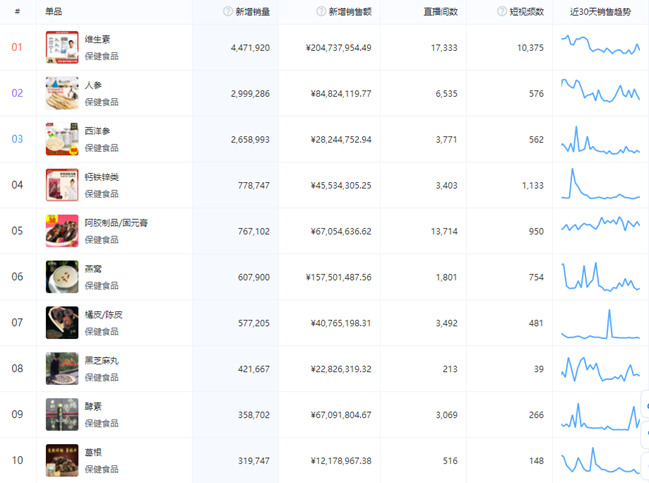Sort by the 新增销量 column header
Viewport: 649px width, 483px height.
tap(252, 12)
